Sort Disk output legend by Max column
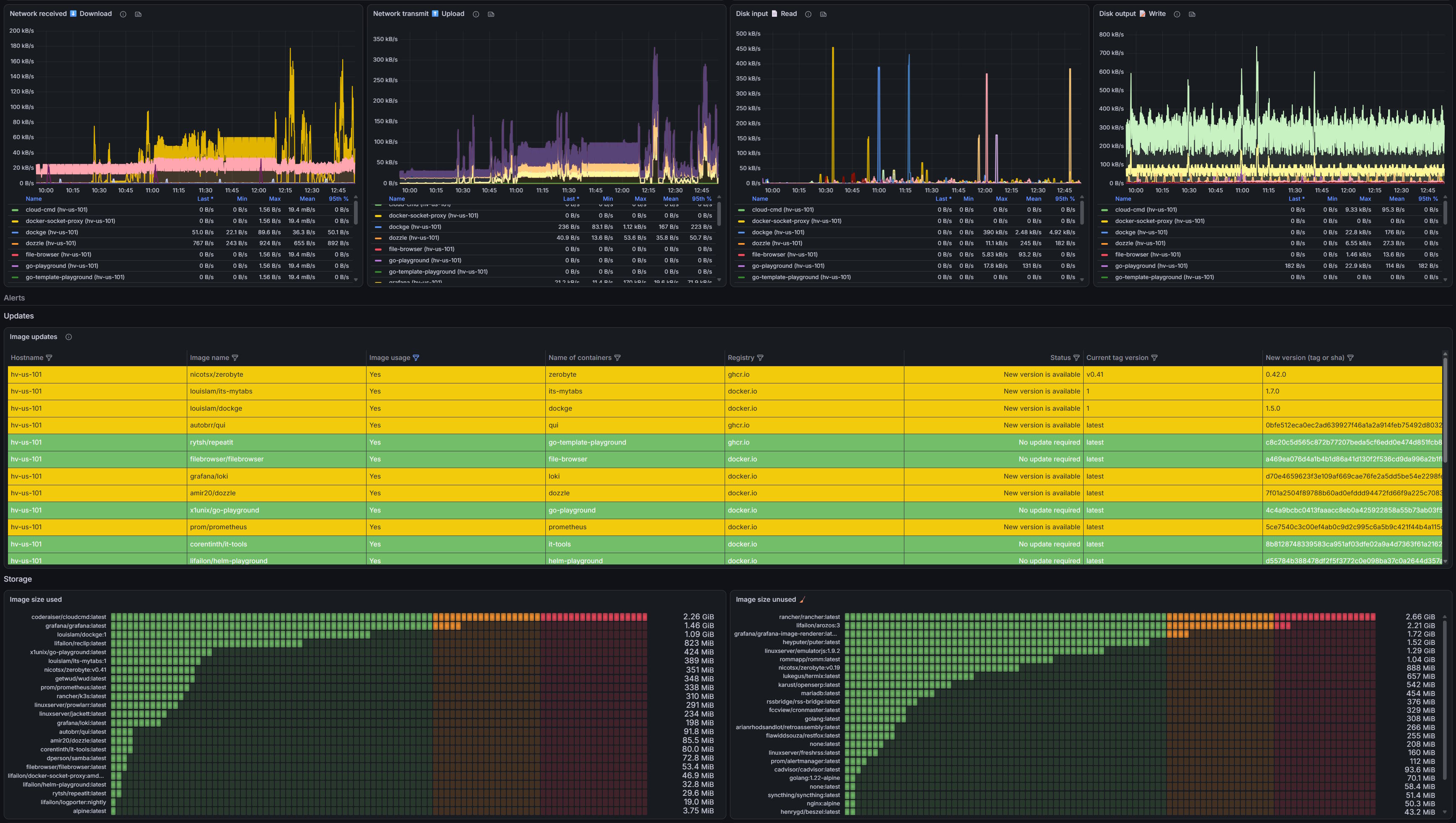Image resolution: width=1456 pixels, height=823 pixels. pos(1365,199)
